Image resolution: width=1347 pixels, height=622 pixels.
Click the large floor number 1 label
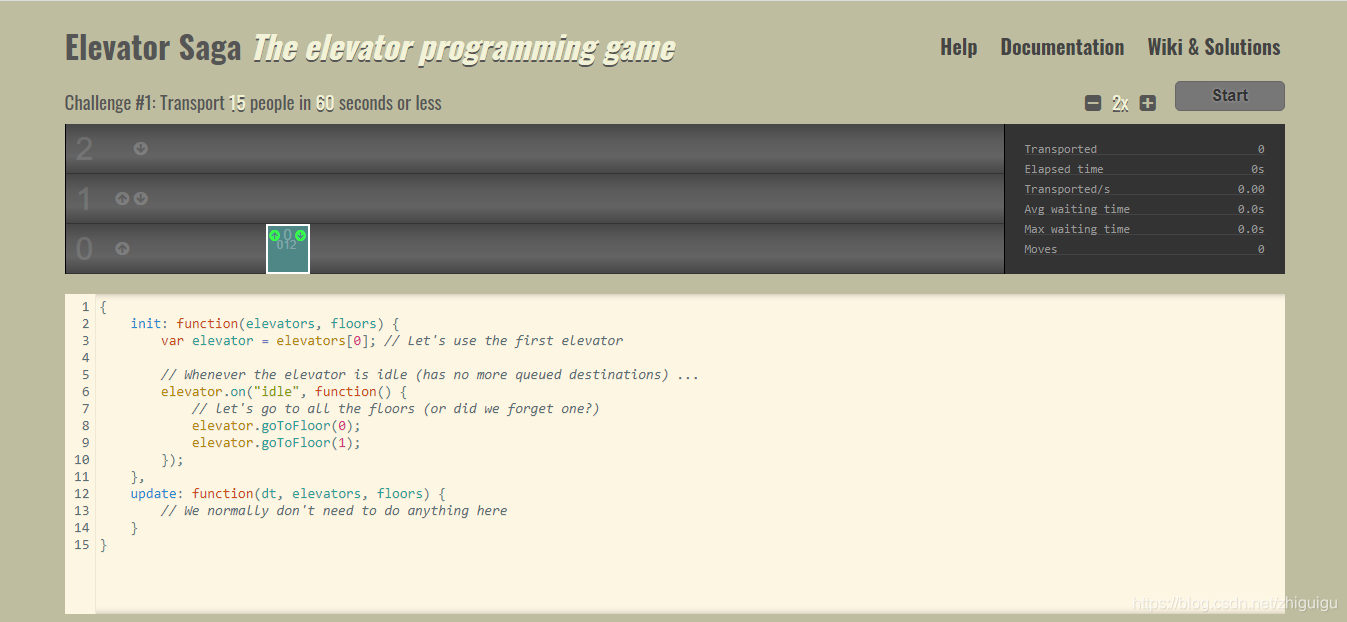tap(84, 199)
